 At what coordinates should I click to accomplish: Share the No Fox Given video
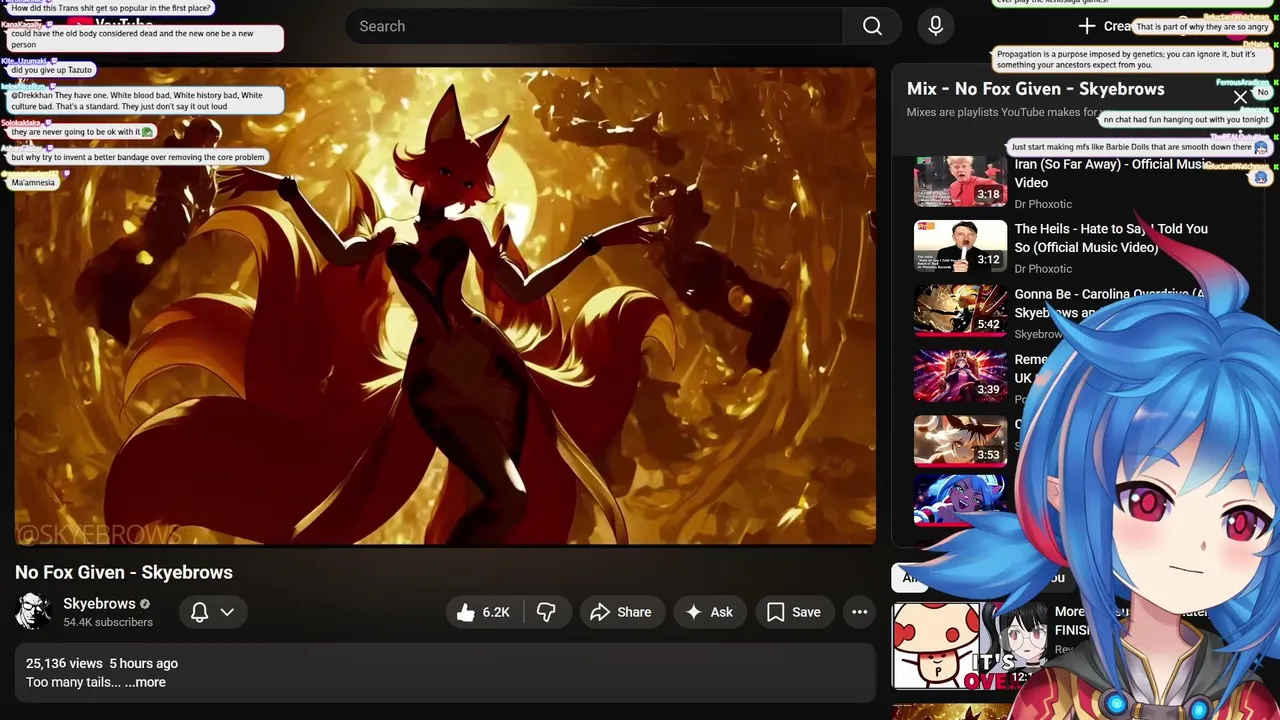point(621,613)
